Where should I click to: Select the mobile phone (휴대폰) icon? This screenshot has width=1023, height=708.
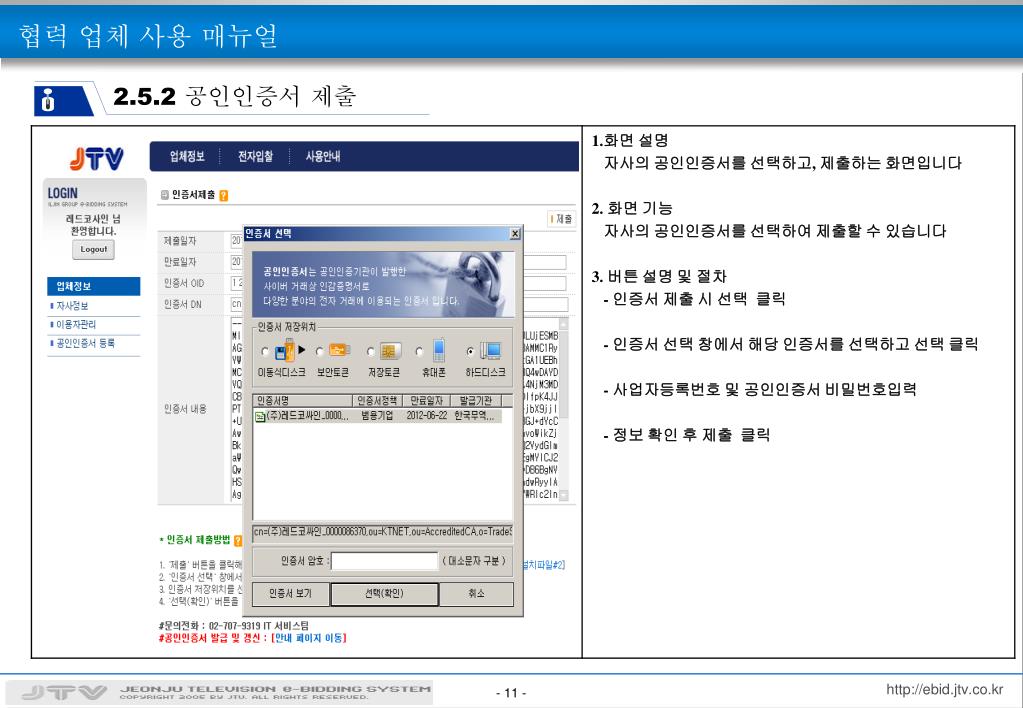[x=439, y=350]
